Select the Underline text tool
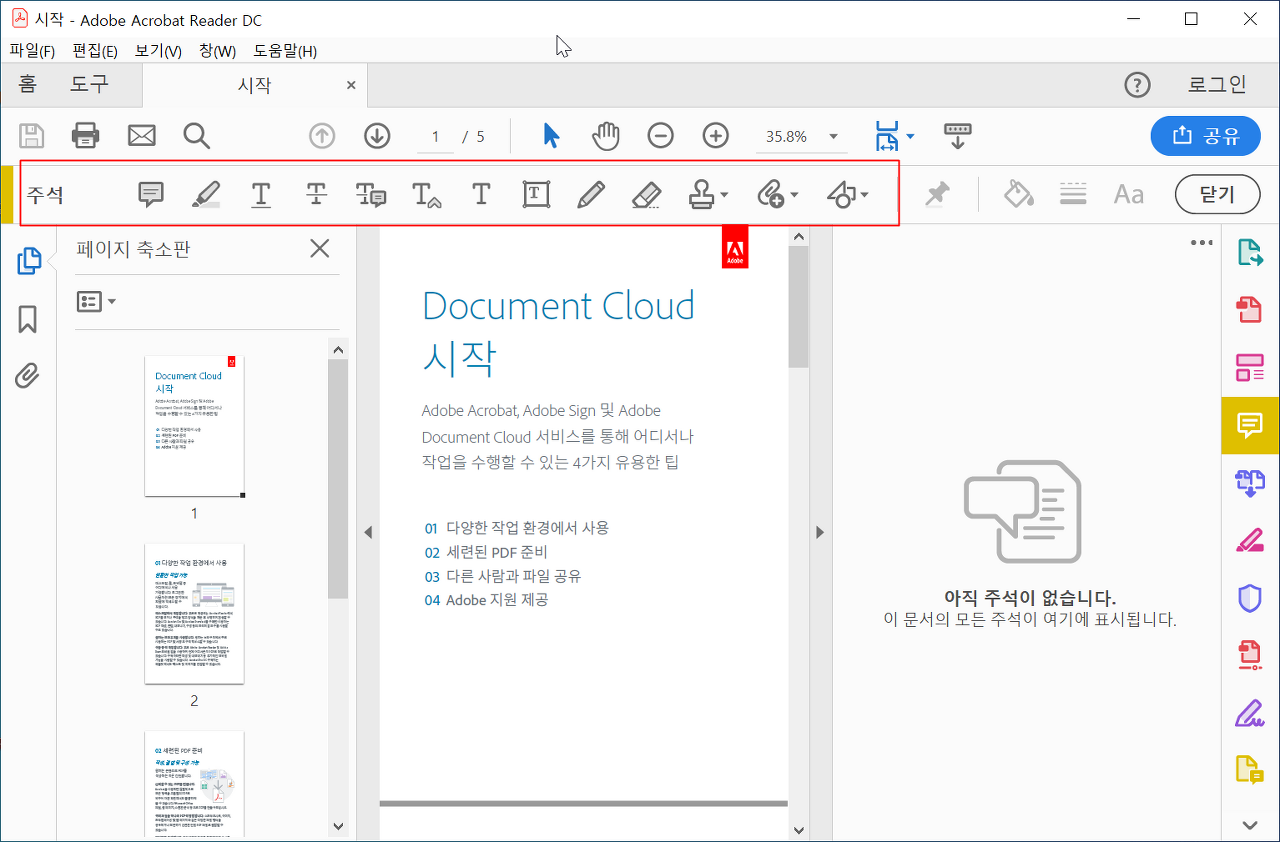1280x842 pixels. [261, 194]
